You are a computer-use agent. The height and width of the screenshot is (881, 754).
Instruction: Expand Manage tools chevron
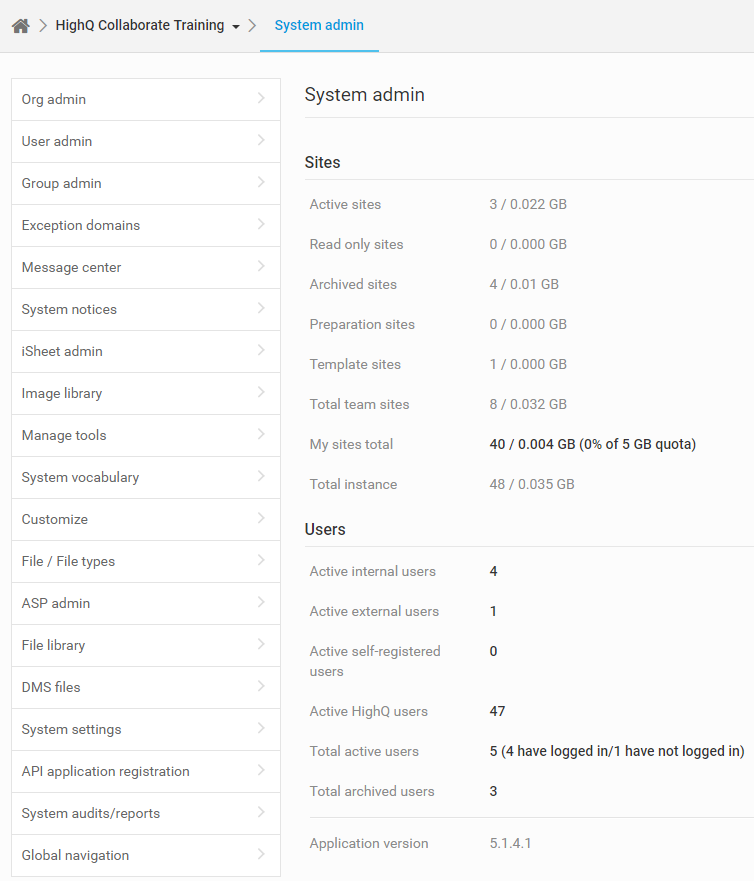pyautogui.click(x=261, y=434)
